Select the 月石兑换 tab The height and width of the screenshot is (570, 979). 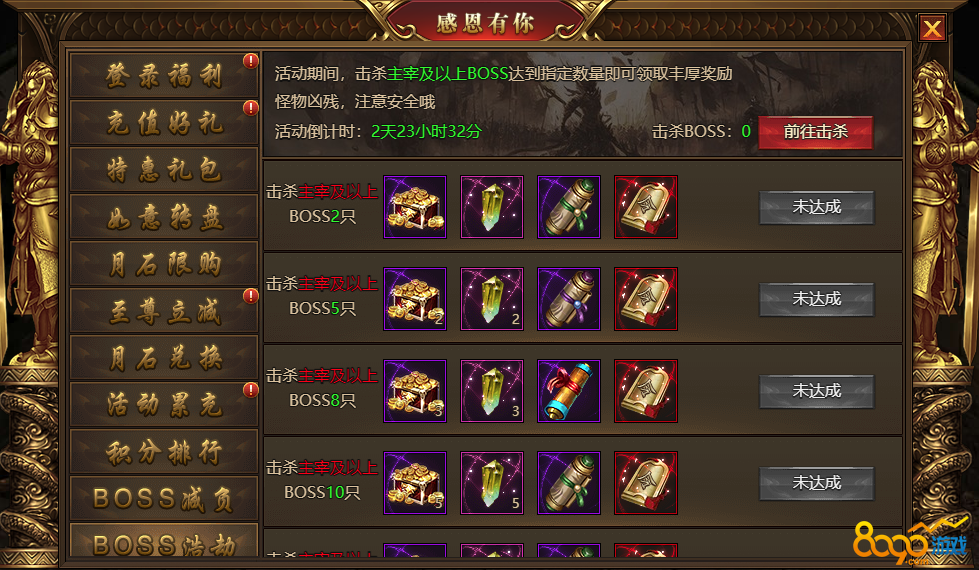[164, 357]
